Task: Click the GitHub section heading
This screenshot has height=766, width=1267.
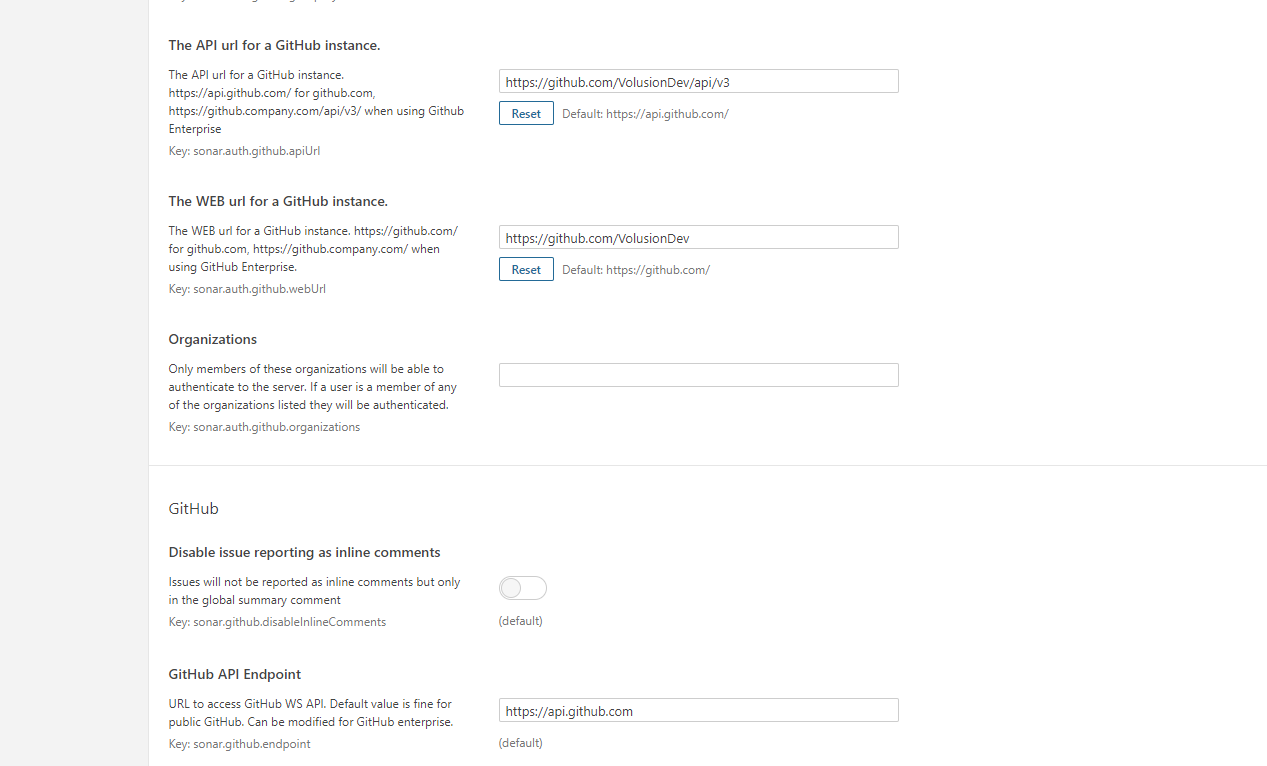Action: pyautogui.click(x=193, y=509)
